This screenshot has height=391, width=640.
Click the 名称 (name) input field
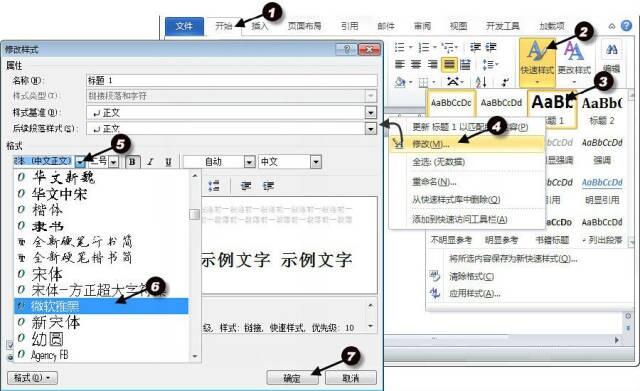point(232,80)
